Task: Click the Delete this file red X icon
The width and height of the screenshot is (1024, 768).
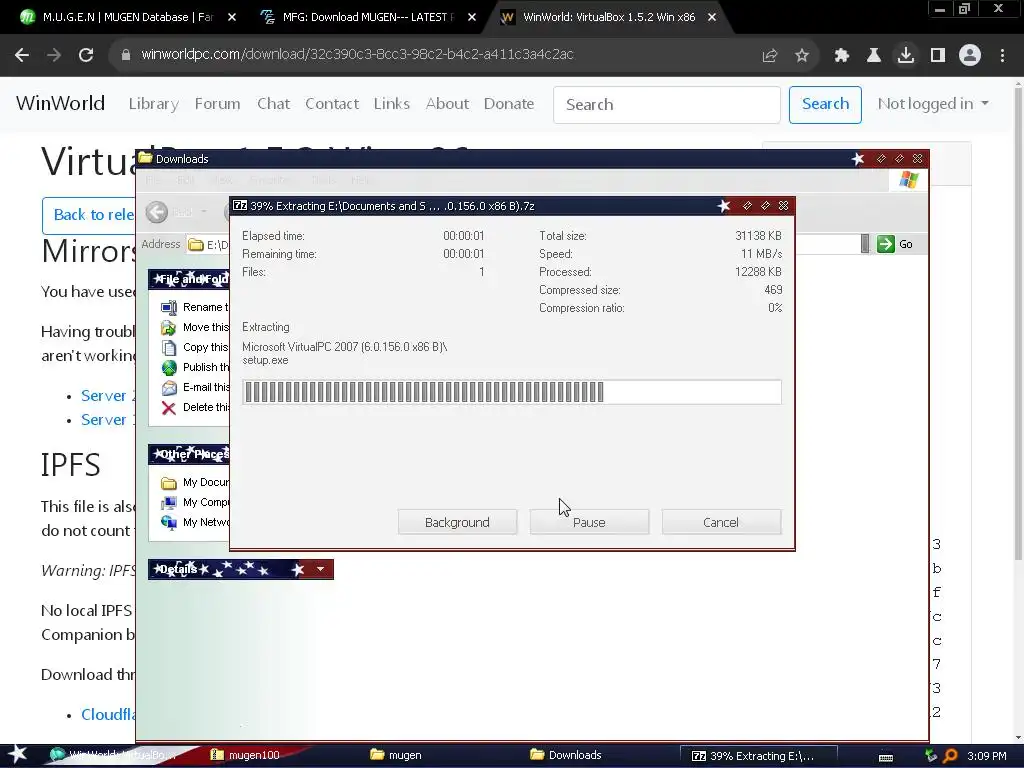Action: click(x=168, y=408)
